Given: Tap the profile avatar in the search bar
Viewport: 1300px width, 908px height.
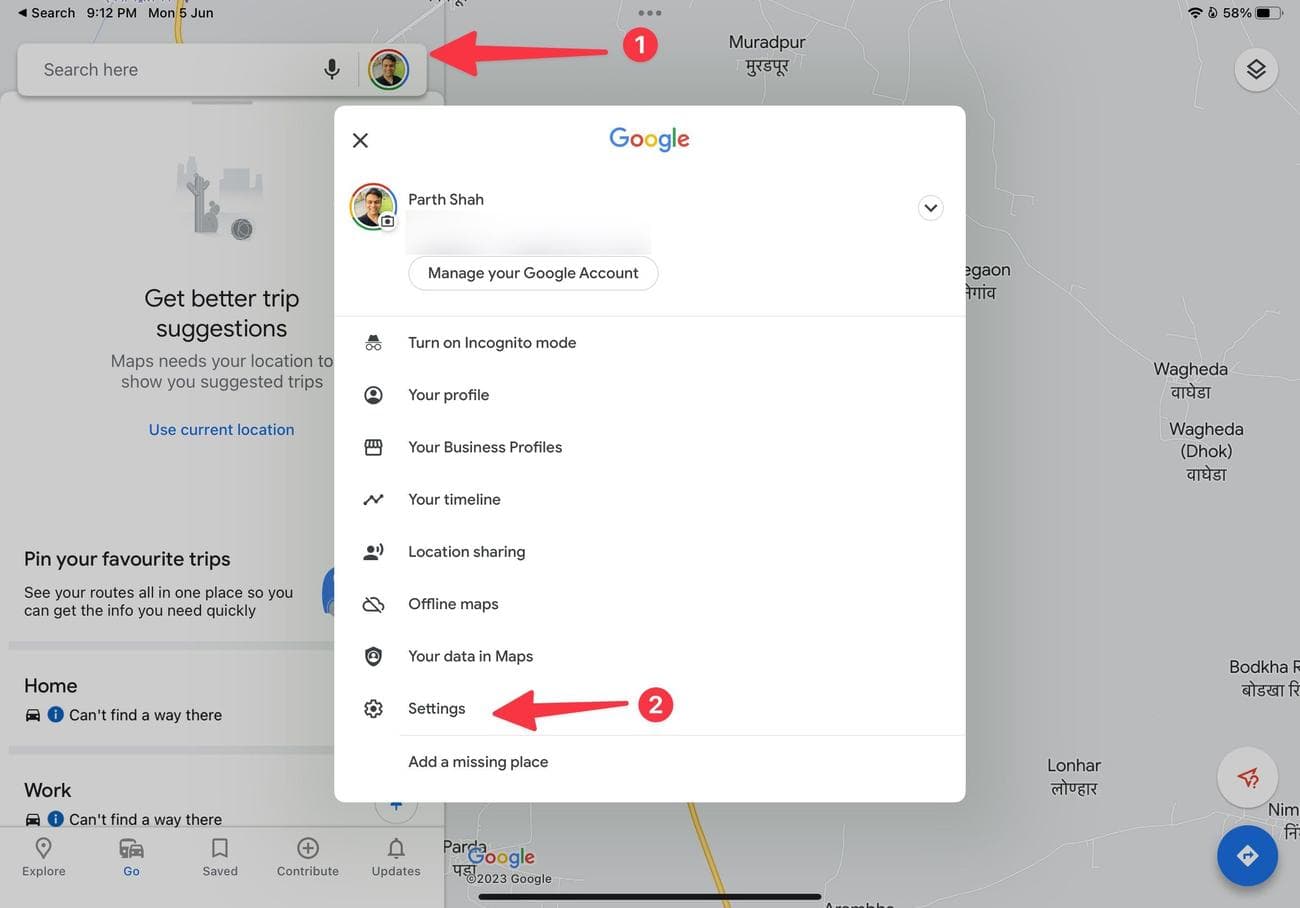Looking at the screenshot, I should [x=388, y=69].
